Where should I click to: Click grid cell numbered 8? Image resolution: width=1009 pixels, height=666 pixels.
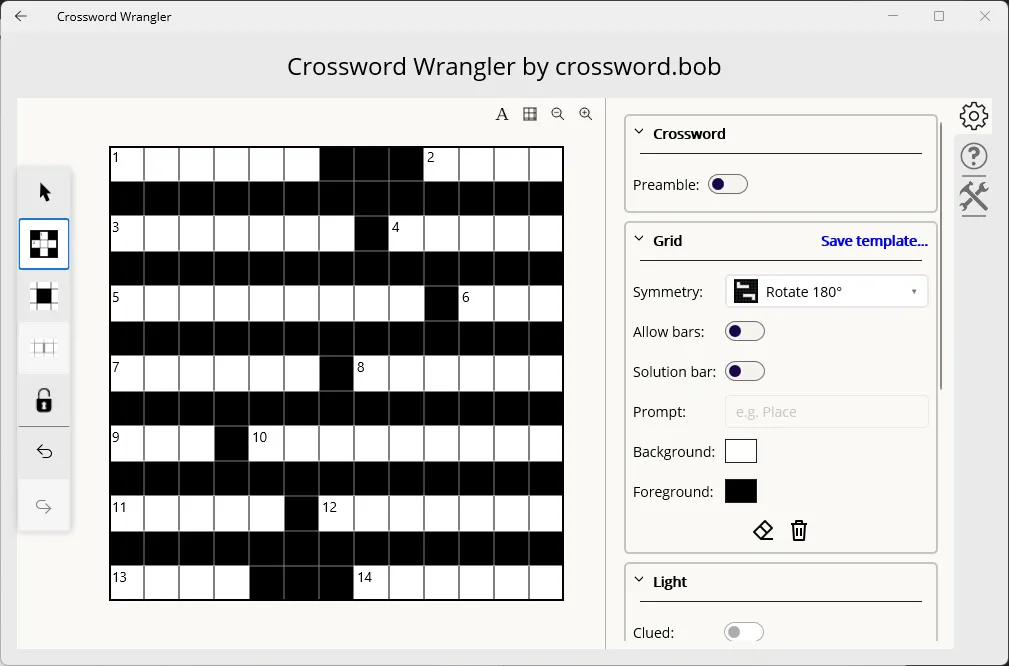(x=371, y=374)
